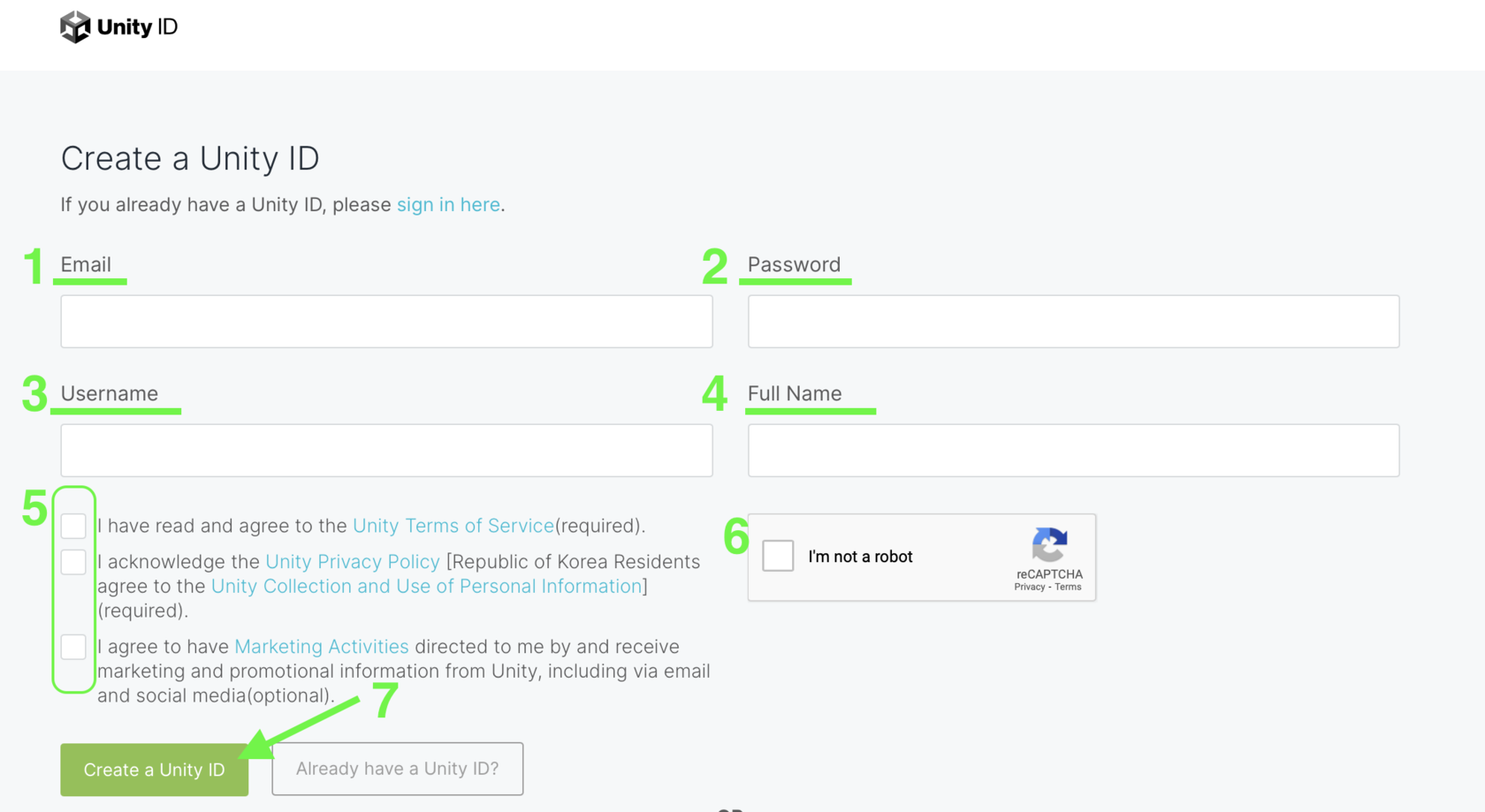The height and width of the screenshot is (812, 1485).
Task: Check the Unity Terms of Service agreement box
Action: click(73, 526)
